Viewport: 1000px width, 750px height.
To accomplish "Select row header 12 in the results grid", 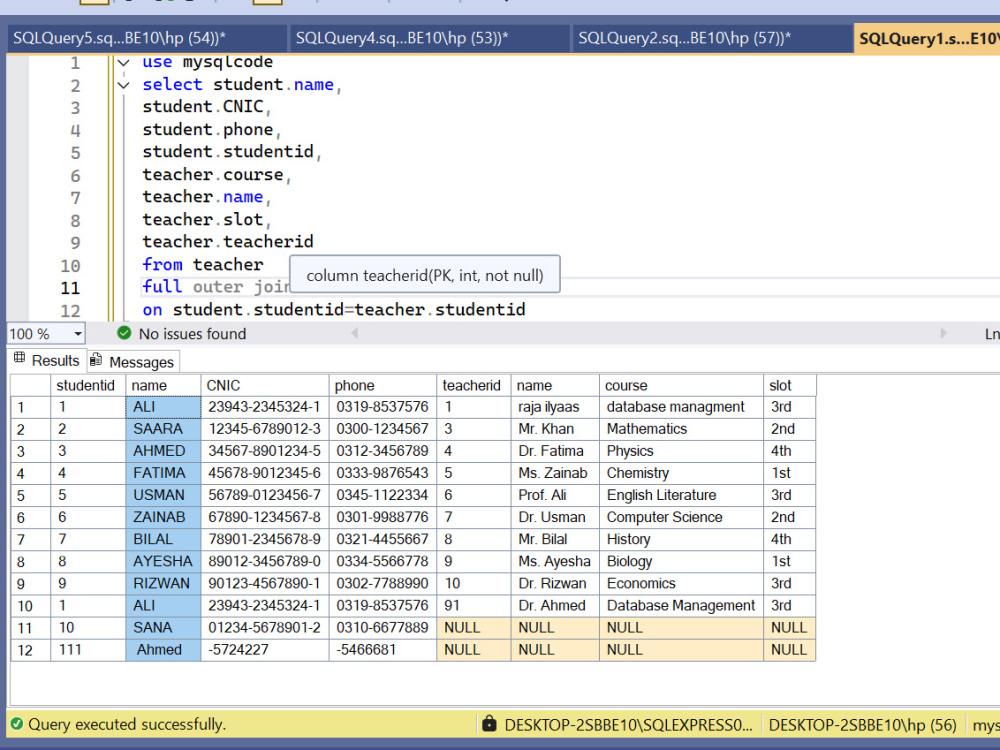I will click(31, 650).
